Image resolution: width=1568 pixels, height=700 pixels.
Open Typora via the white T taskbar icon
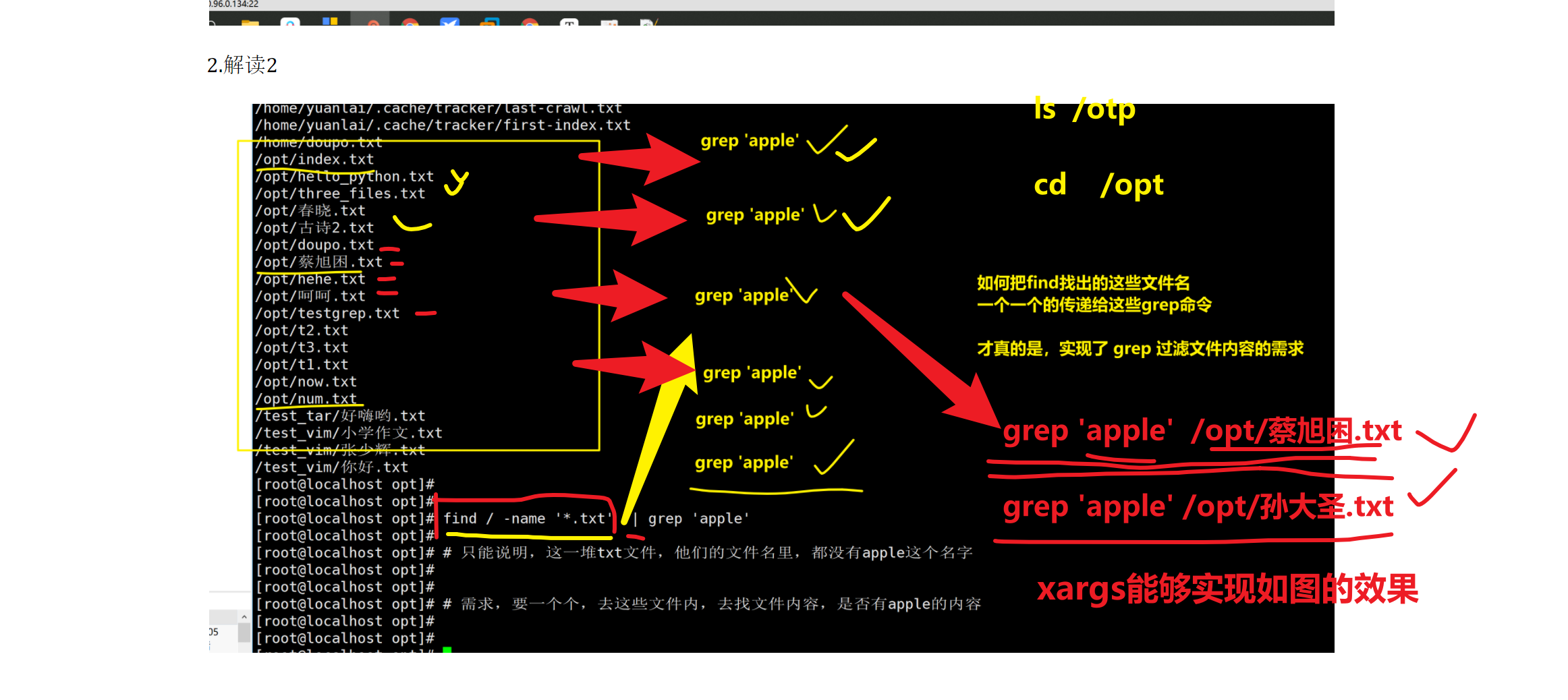click(x=569, y=22)
